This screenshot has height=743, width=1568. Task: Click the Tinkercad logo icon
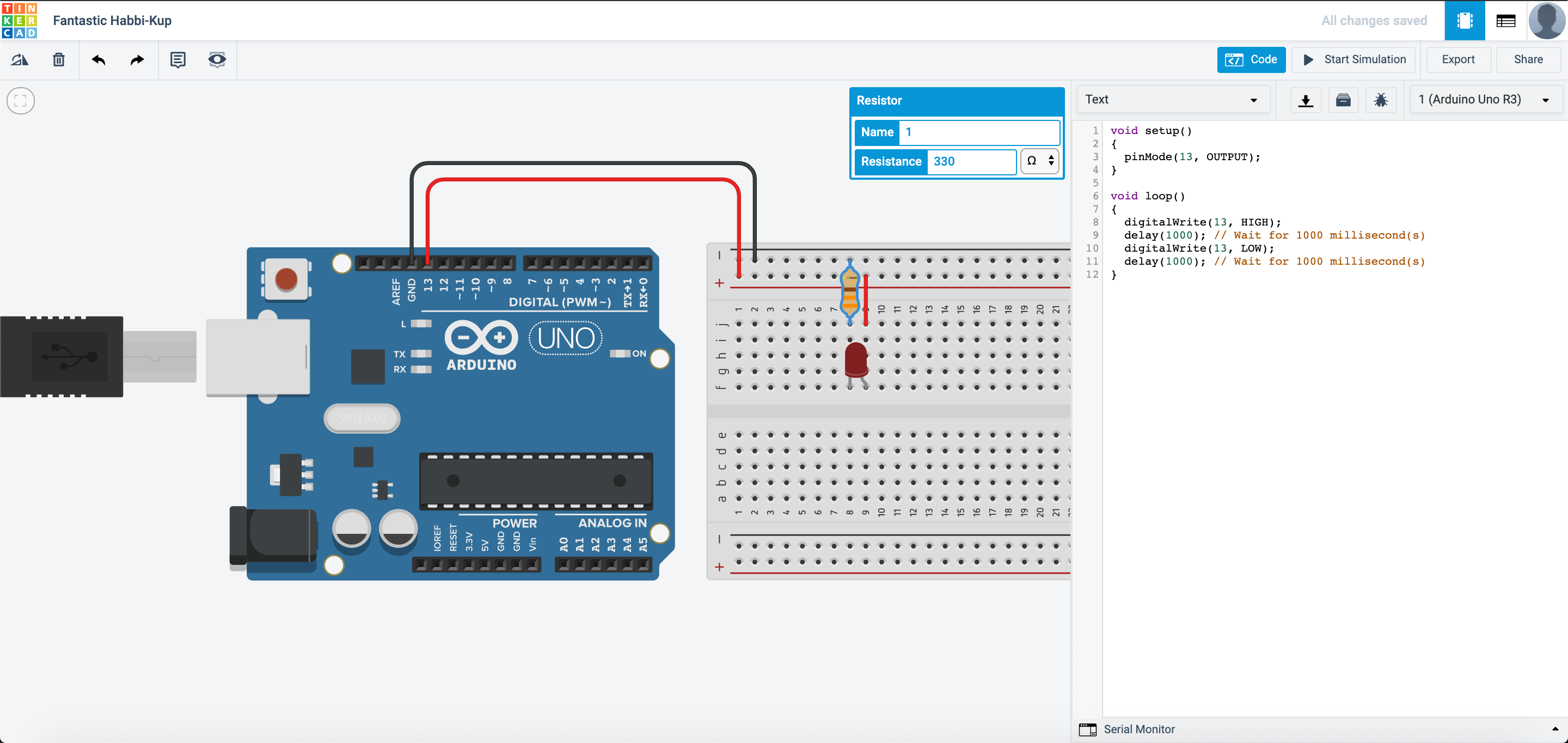(20, 20)
